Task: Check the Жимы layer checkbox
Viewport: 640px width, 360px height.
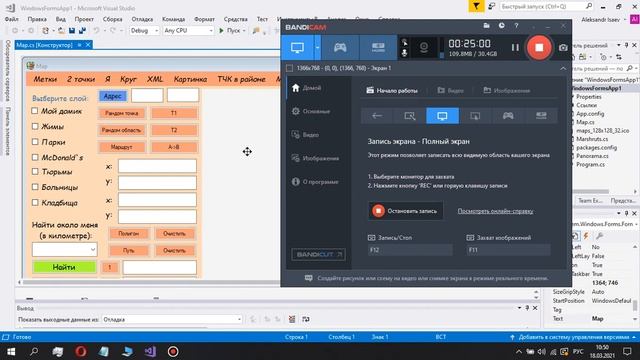Action: coord(35,127)
